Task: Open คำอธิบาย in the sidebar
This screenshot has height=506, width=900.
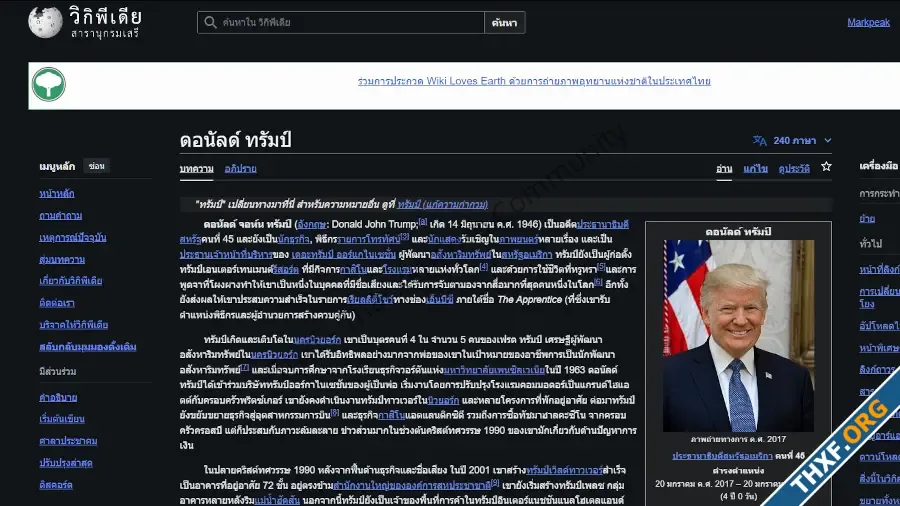Action: click(x=58, y=397)
